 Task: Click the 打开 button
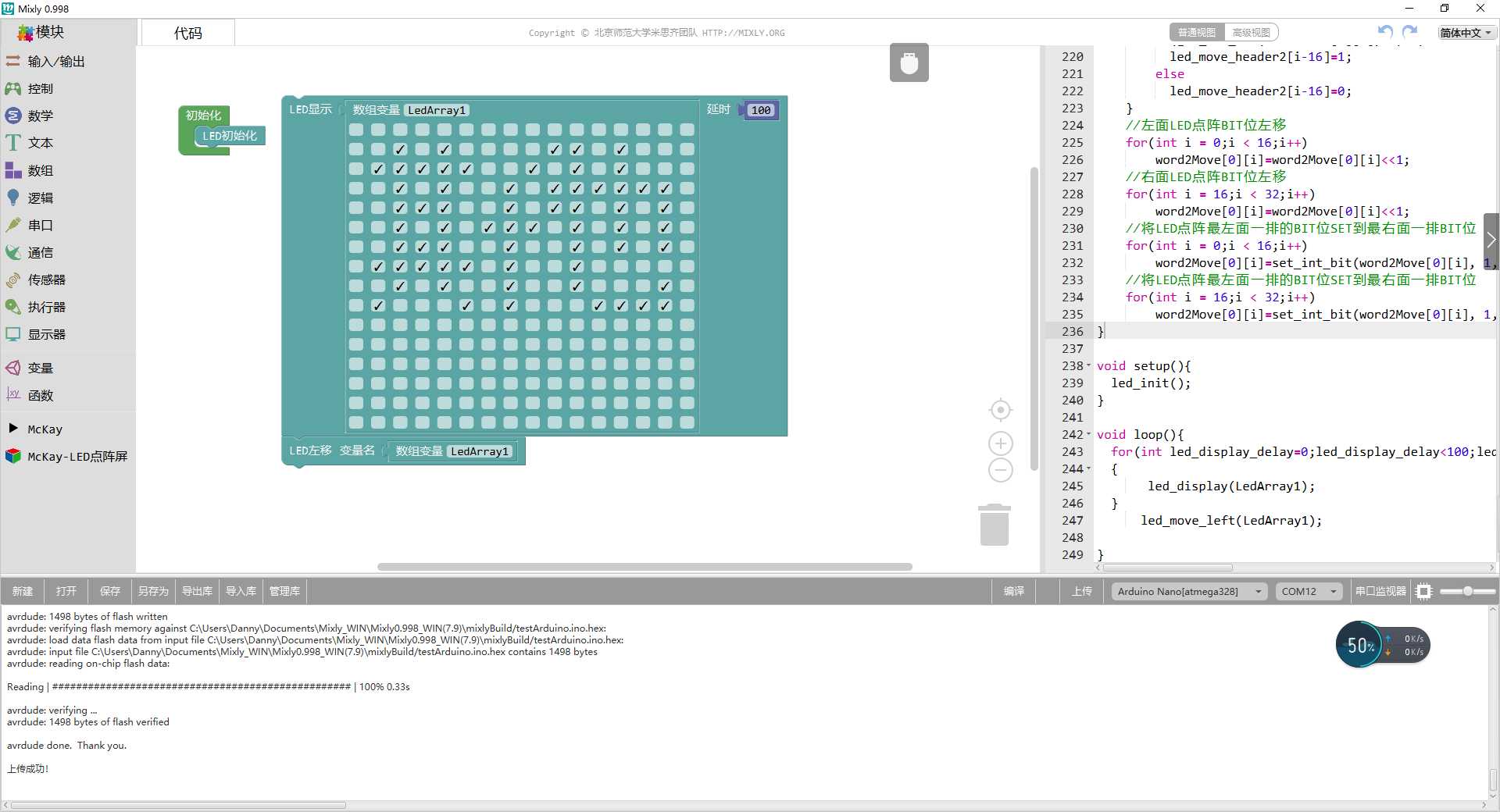[66, 591]
